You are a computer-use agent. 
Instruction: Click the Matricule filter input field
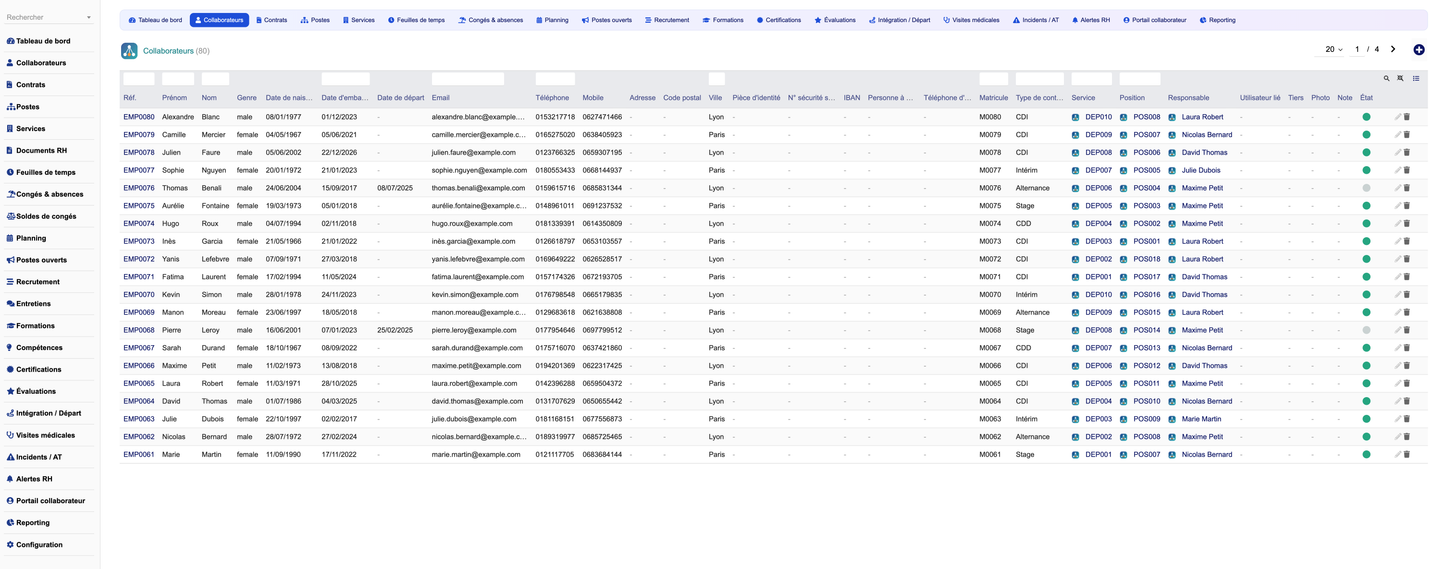point(993,78)
